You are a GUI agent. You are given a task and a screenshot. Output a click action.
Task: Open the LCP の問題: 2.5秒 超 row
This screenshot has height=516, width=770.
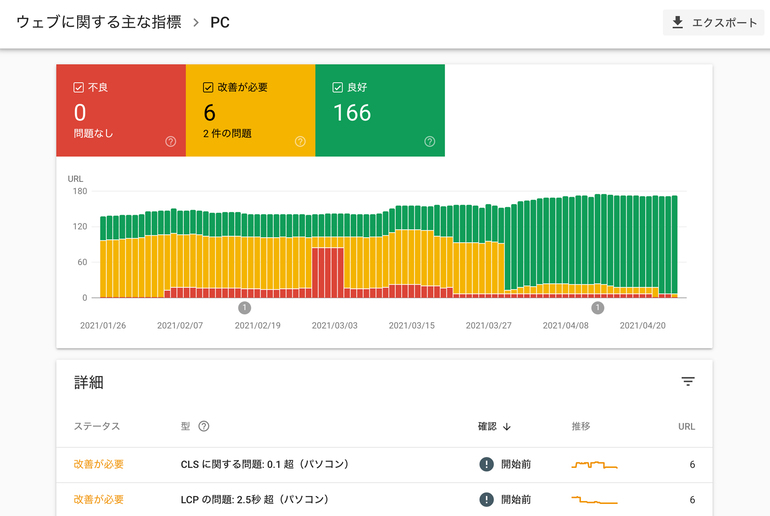pos(385,499)
